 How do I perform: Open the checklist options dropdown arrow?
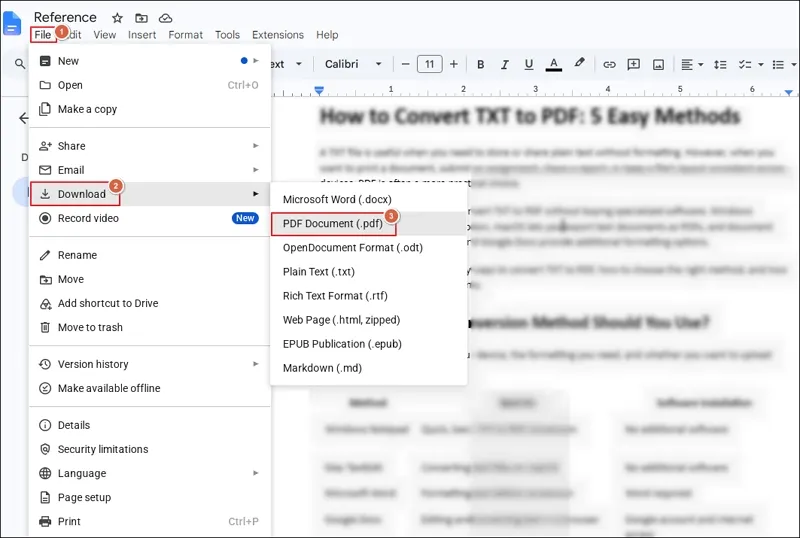[x=761, y=64]
